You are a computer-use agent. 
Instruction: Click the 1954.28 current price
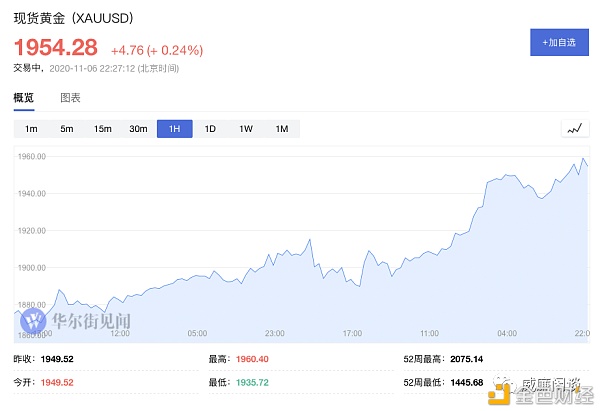pos(56,47)
